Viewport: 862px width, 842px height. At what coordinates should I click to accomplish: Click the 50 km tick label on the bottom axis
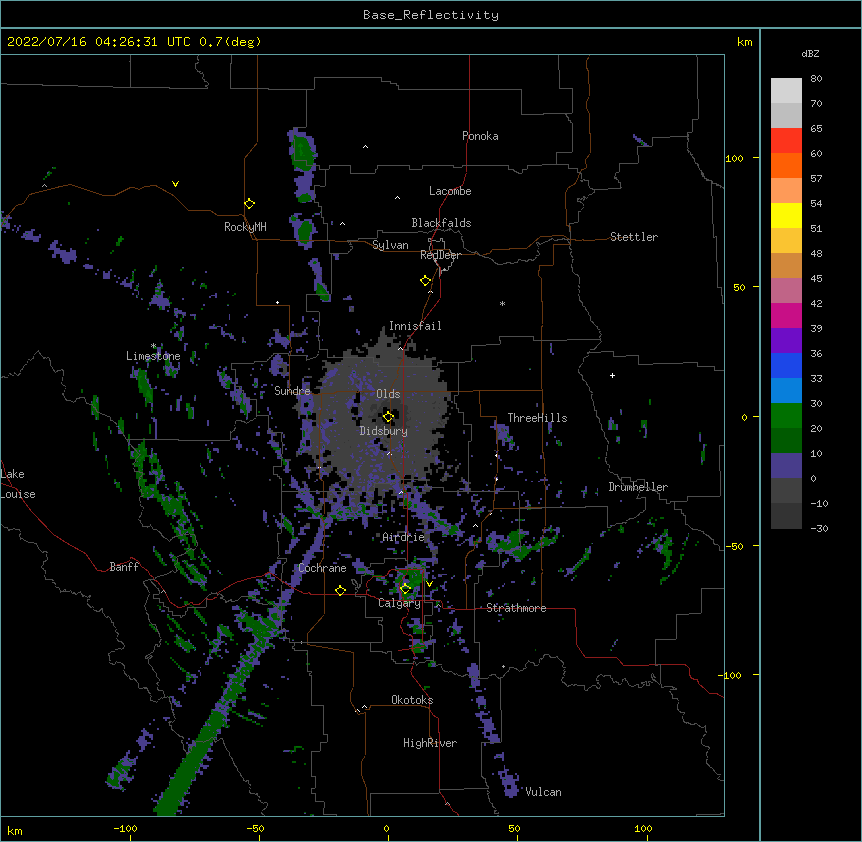coord(514,828)
